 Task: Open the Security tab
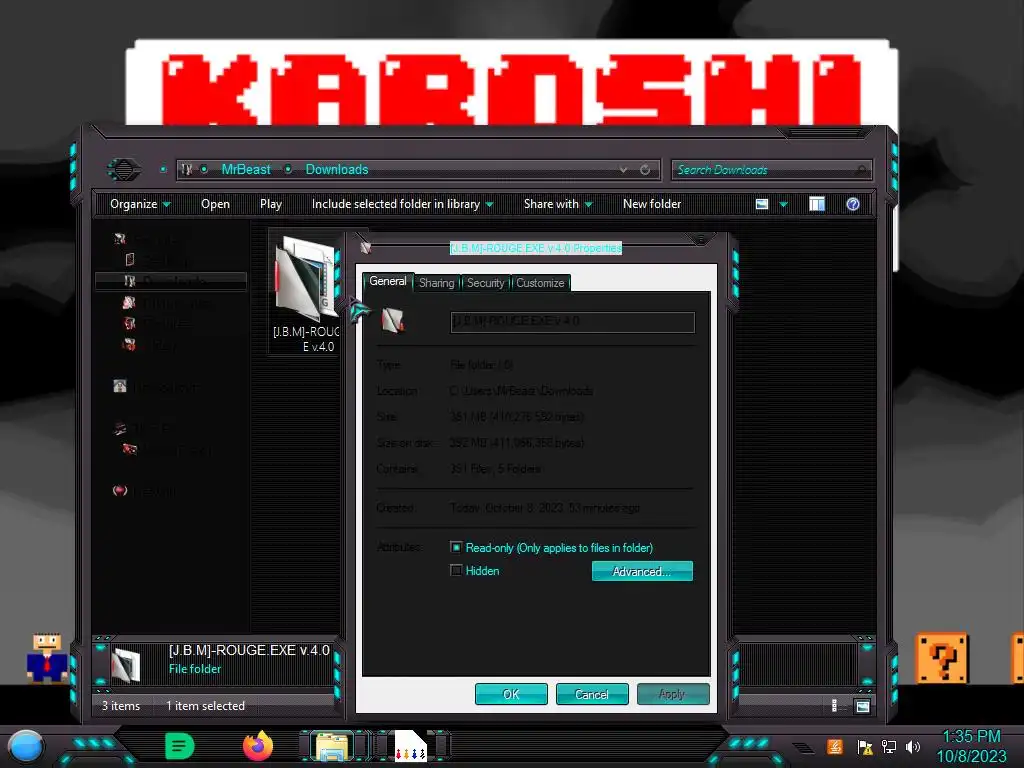(x=485, y=283)
